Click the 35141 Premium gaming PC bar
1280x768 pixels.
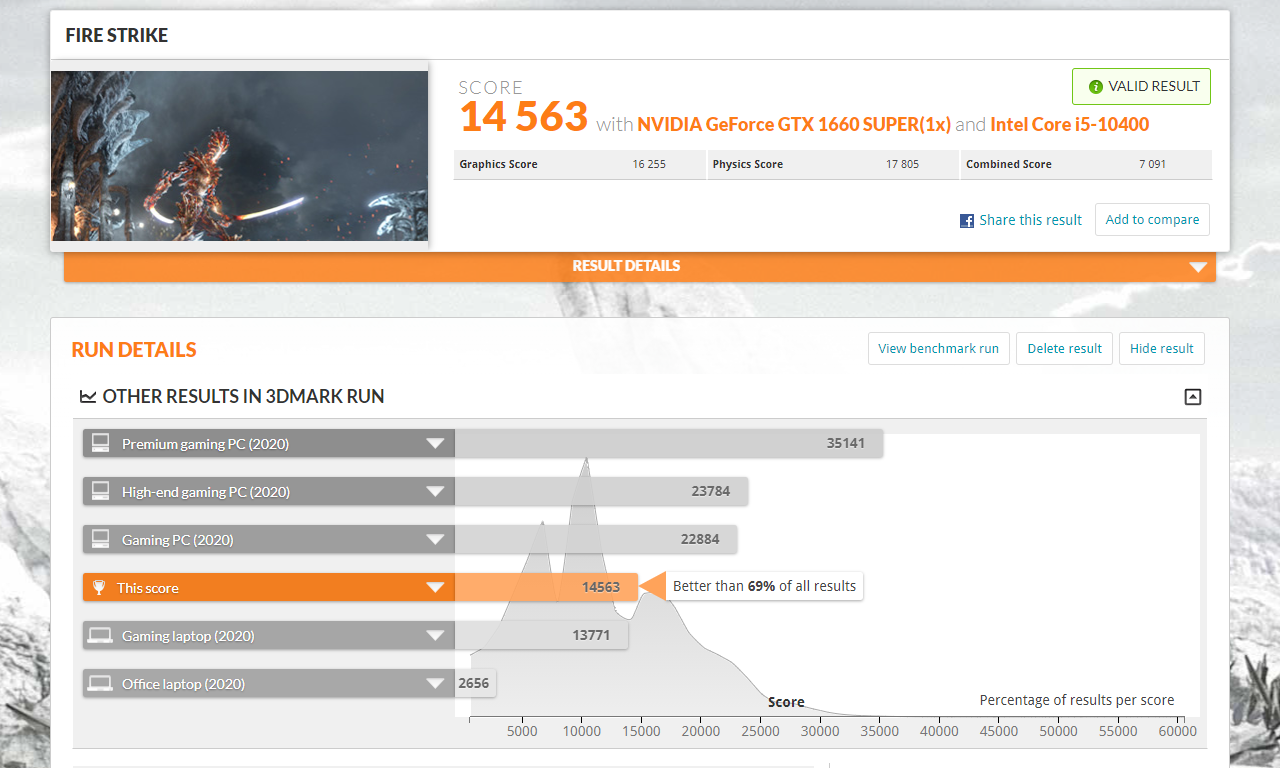pyautogui.click(x=669, y=444)
